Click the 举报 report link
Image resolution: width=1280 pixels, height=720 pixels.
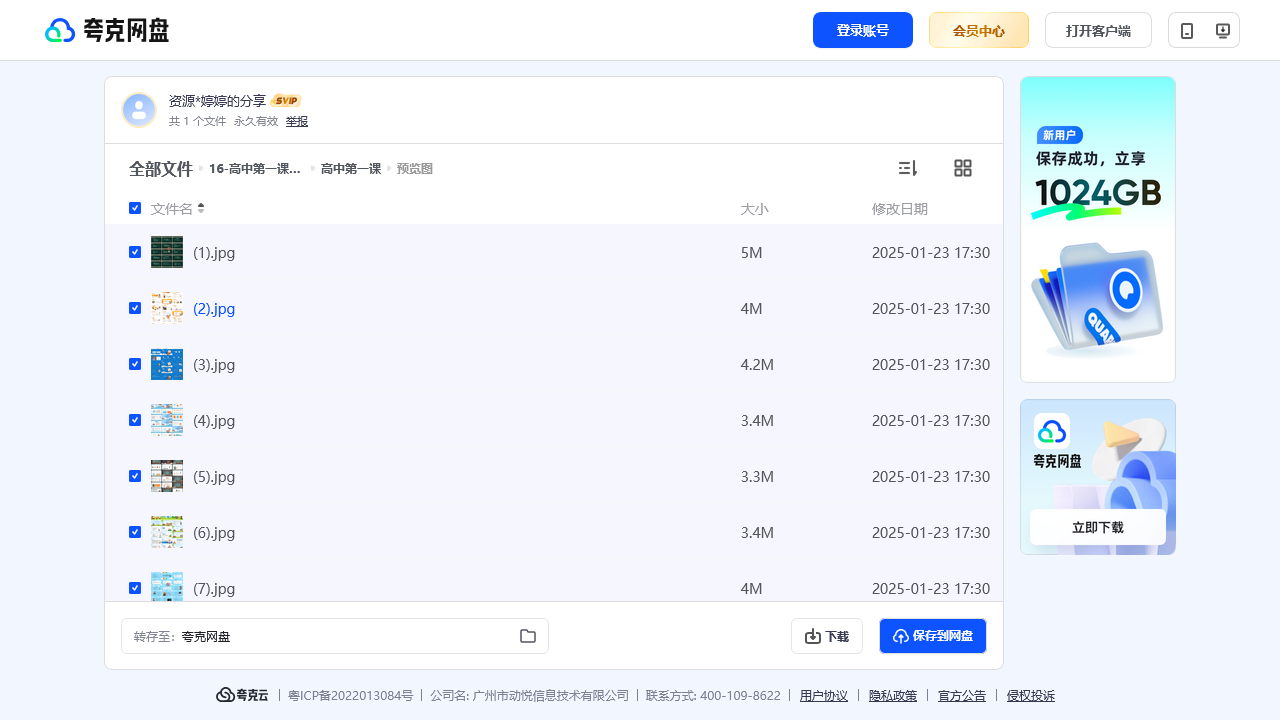(x=297, y=121)
